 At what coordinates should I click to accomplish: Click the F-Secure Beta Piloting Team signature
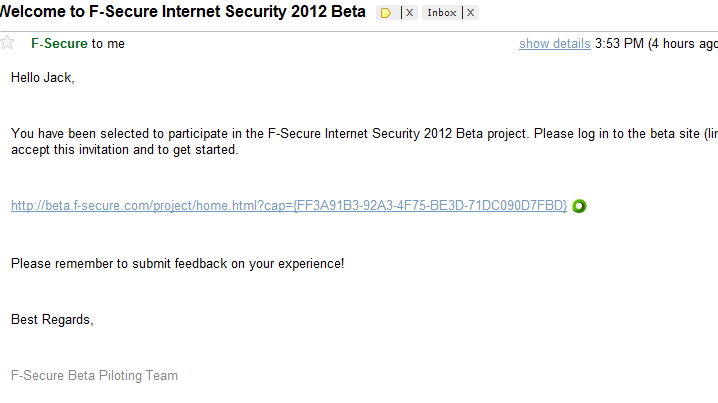click(x=94, y=376)
